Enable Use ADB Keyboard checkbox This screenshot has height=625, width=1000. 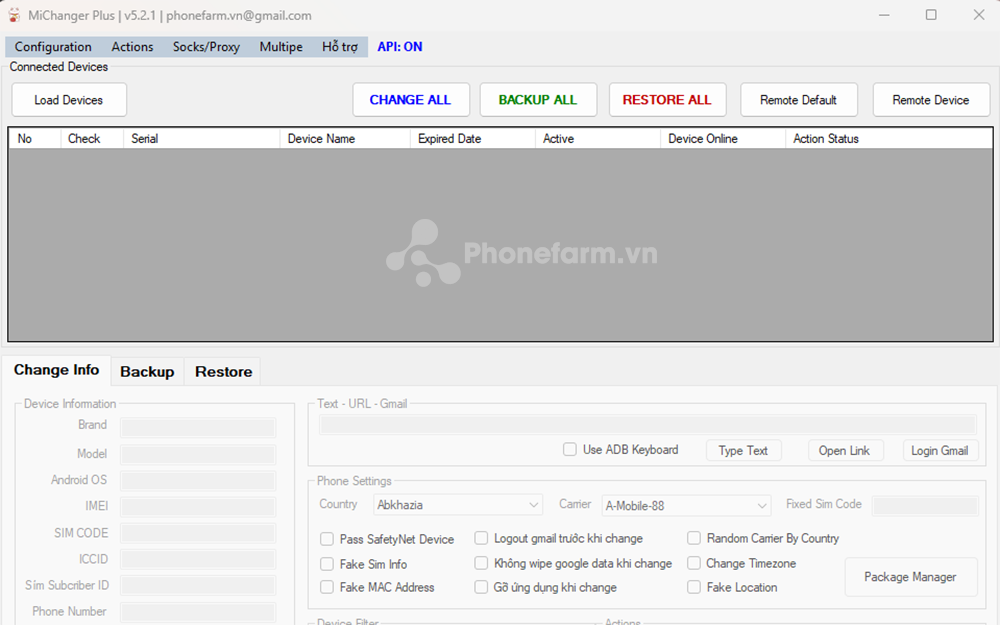coord(570,450)
